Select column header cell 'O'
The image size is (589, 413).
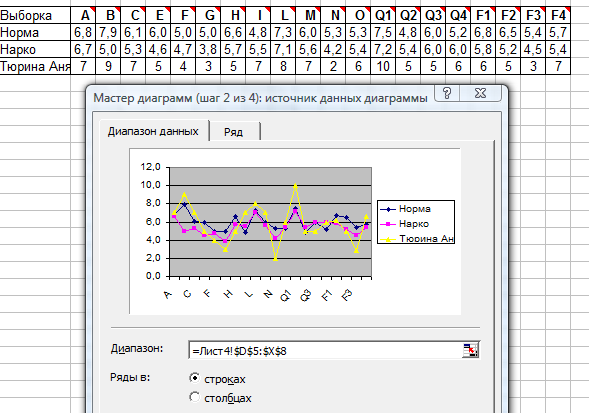pyautogui.click(x=358, y=15)
